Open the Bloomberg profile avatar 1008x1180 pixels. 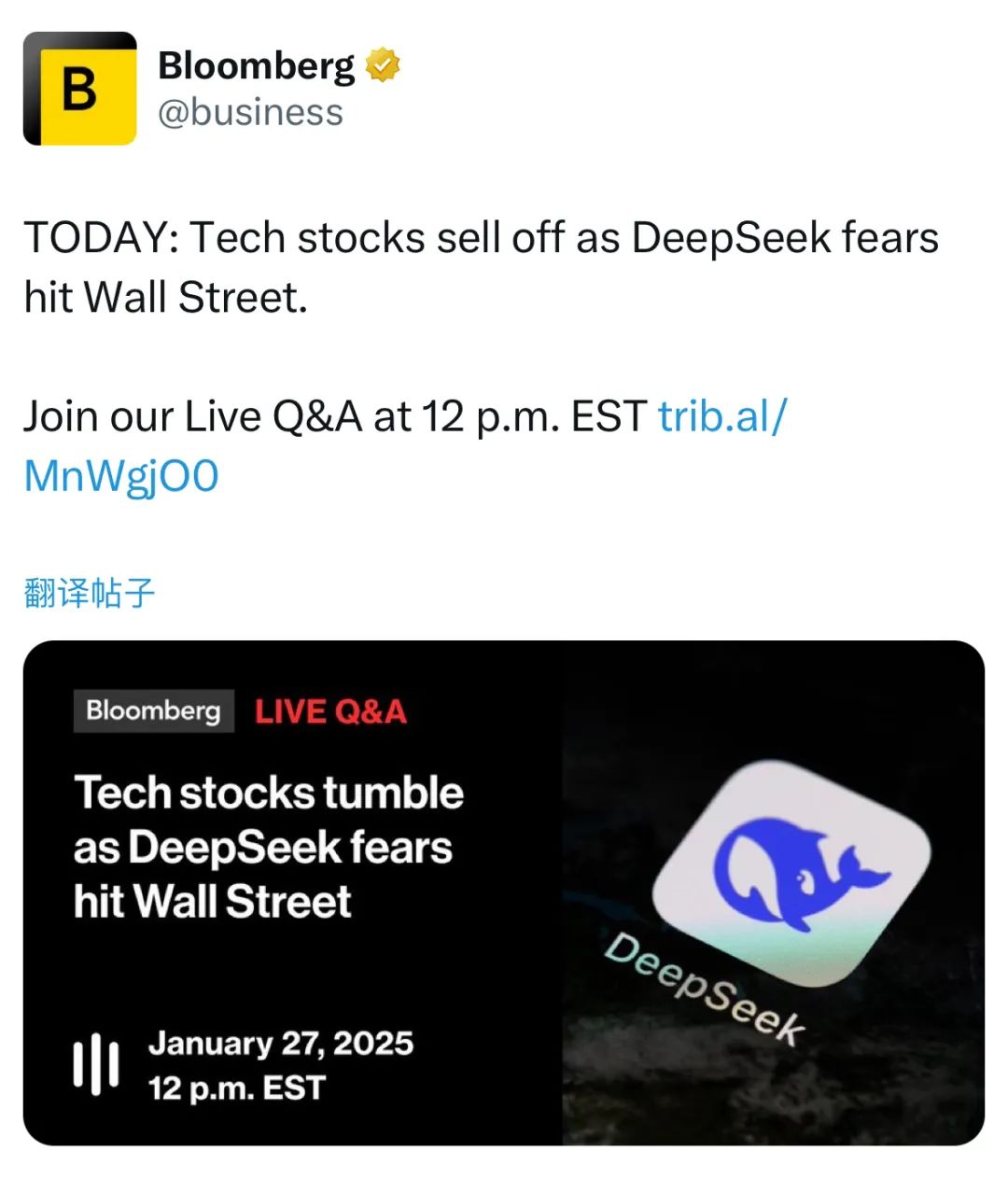pos(80,90)
